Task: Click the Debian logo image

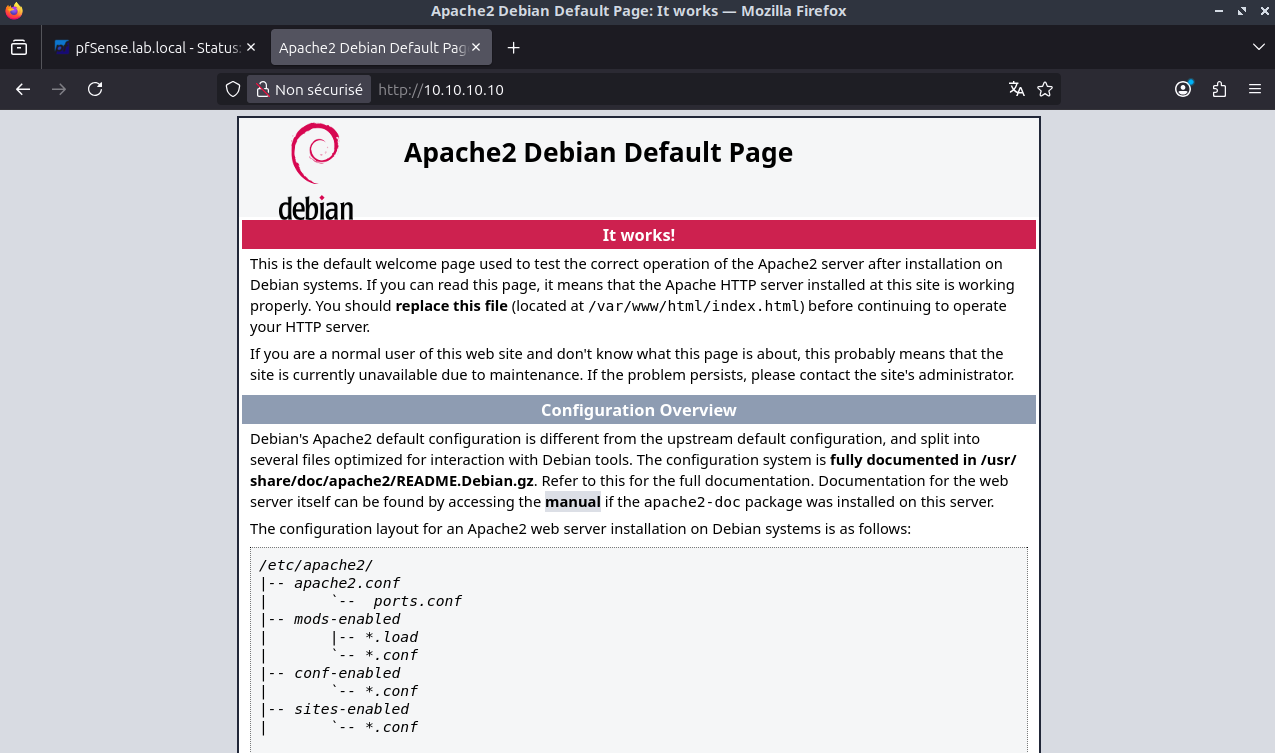Action: point(316,170)
